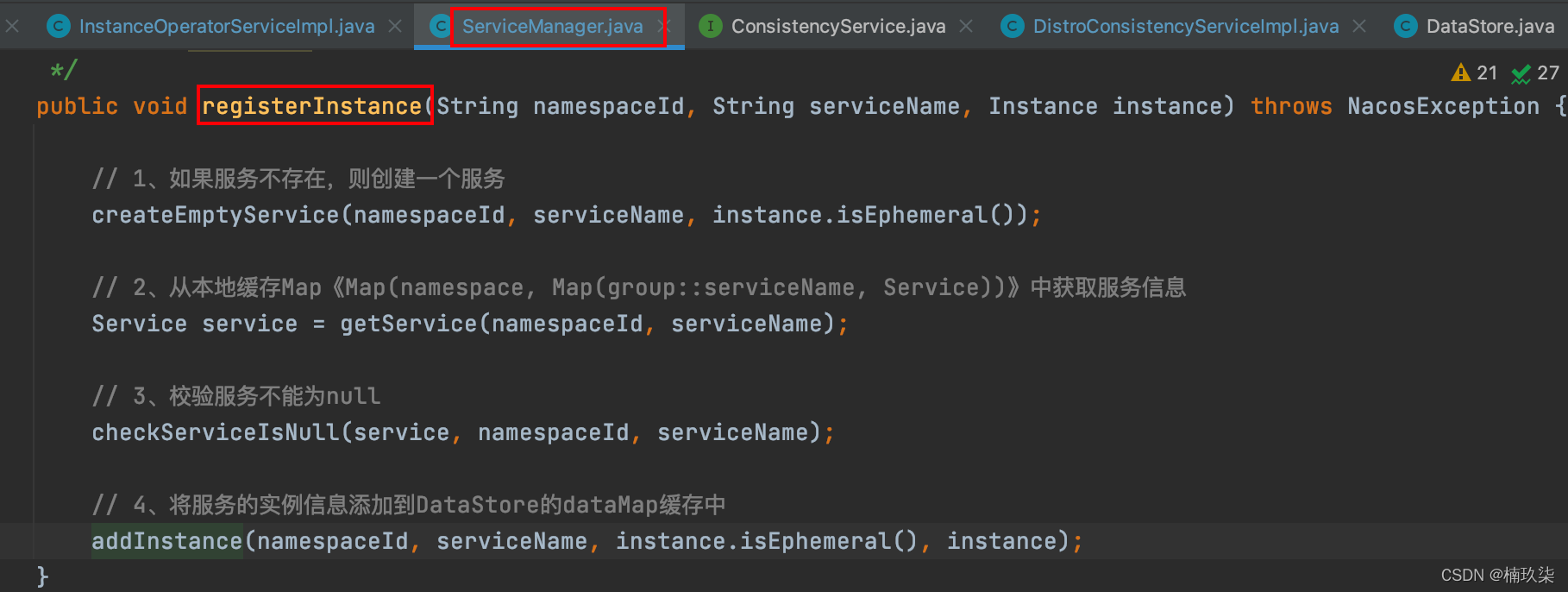1568x592 pixels.
Task: Click the class icon on the DataStore.java tab
Action: [x=1405, y=26]
